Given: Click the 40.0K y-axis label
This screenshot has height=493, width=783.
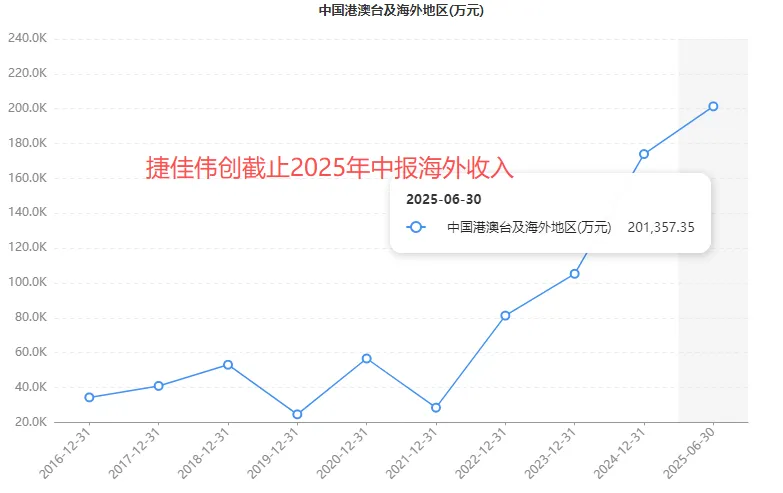Looking at the screenshot, I should tap(31, 387).
